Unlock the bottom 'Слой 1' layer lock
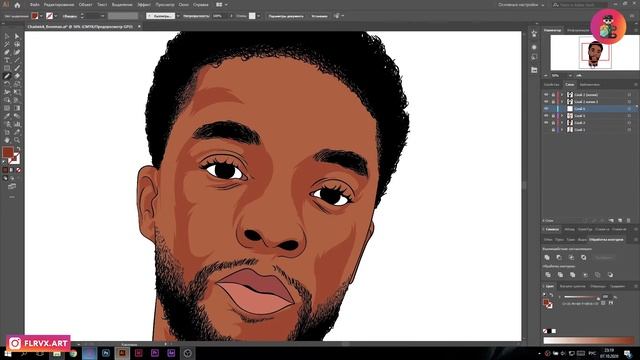The width and height of the screenshot is (640, 360). point(553,130)
